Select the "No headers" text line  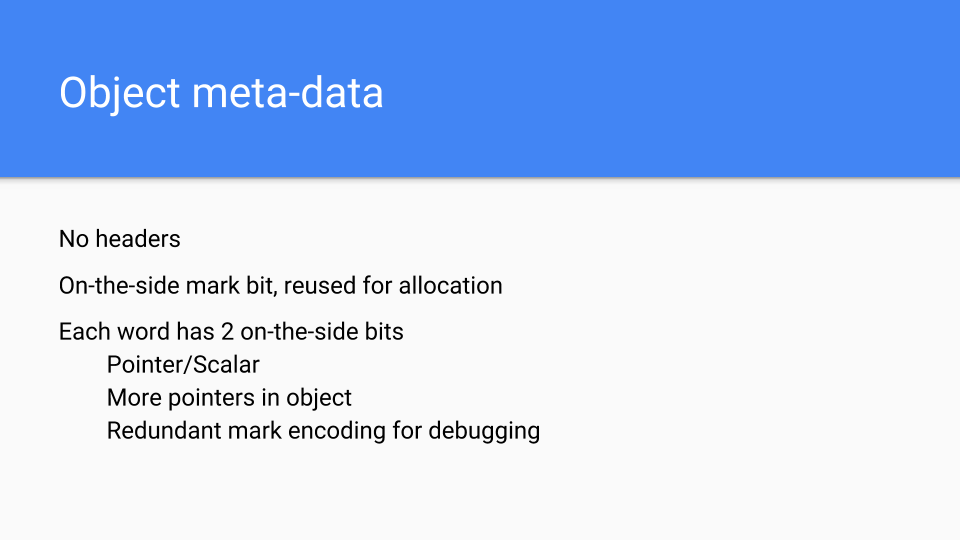pos(120,239)
